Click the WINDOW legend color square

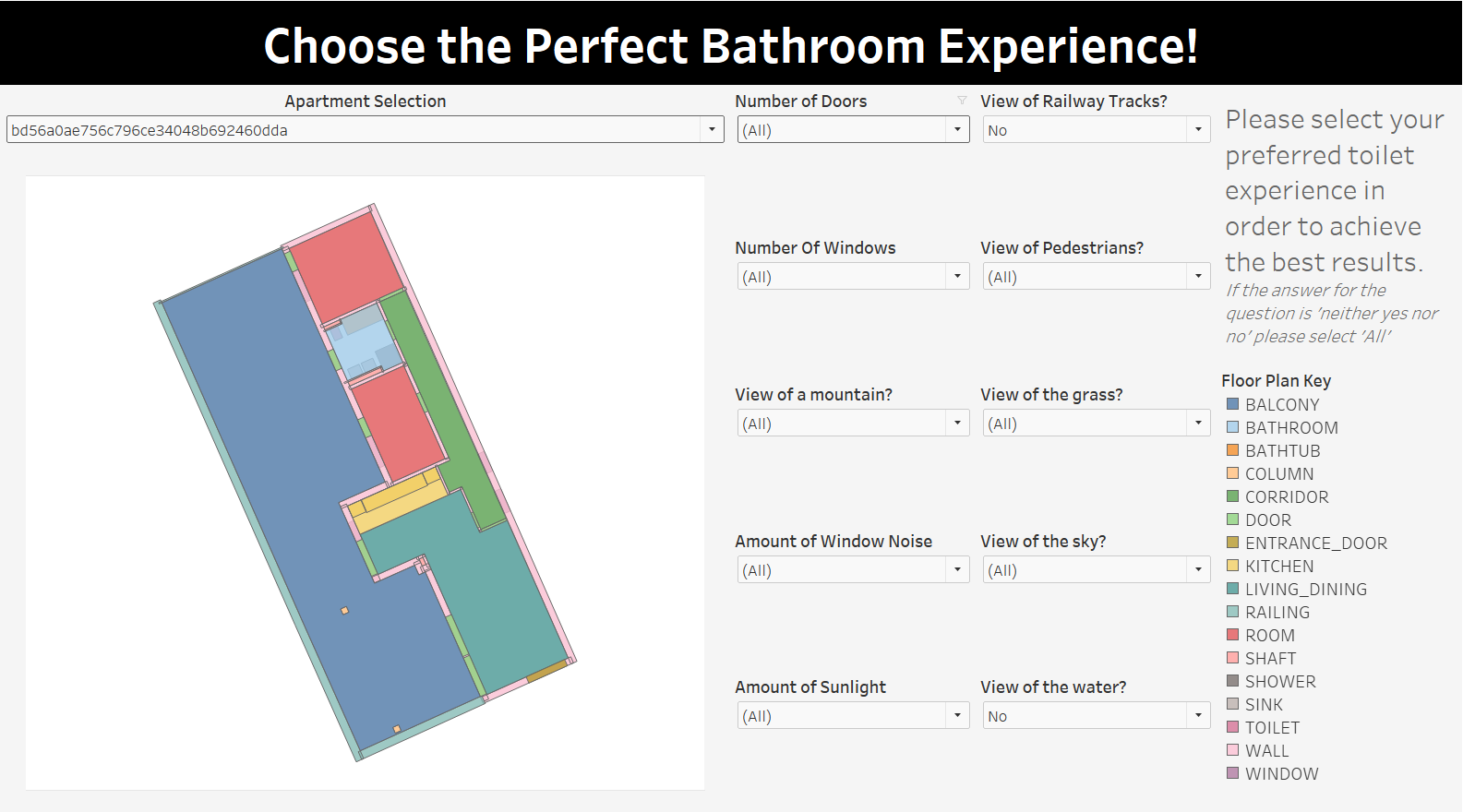click(x=1232, y=773)
